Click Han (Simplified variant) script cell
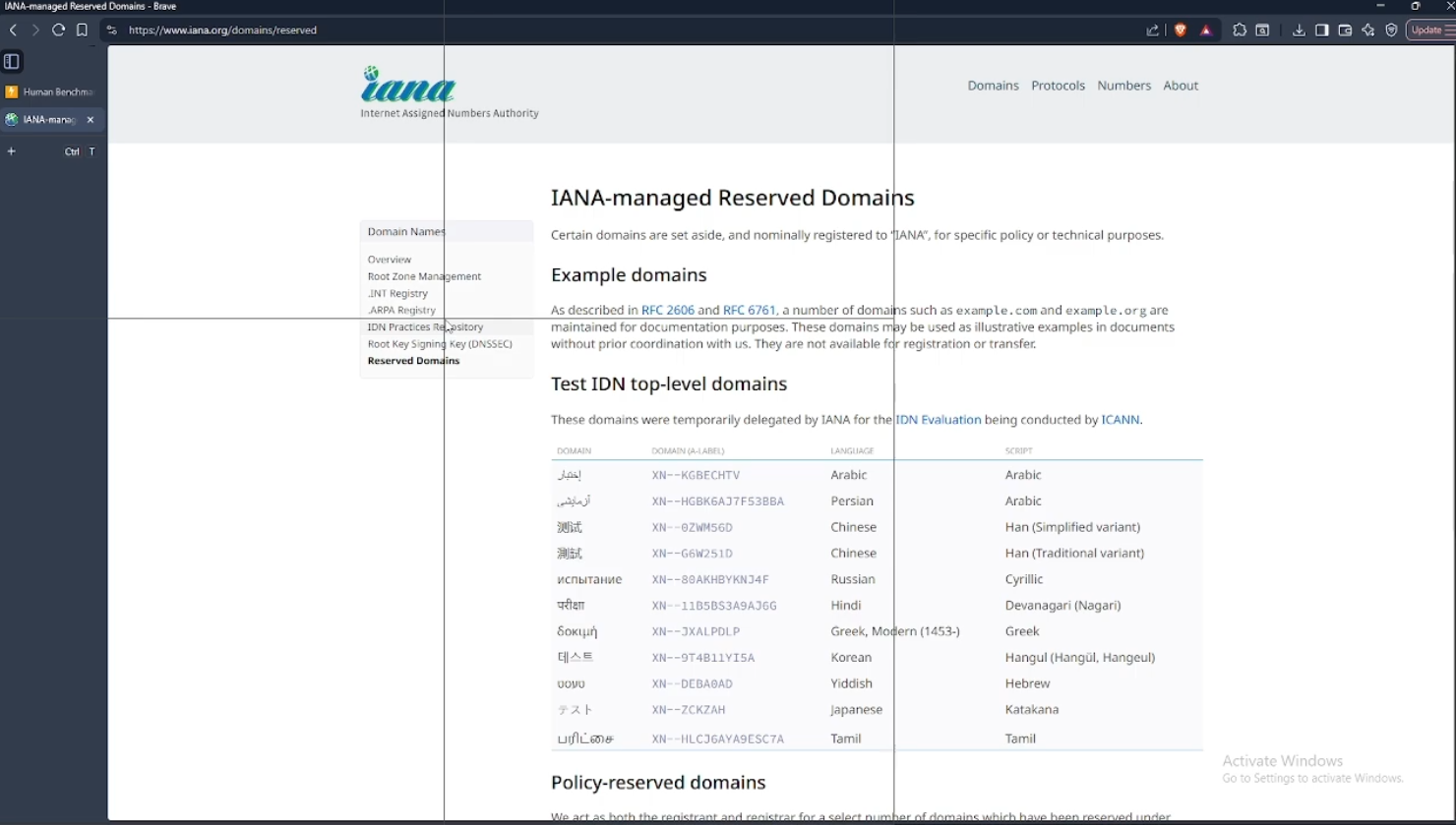The height and width of the screenshot is (825, 1456). coord(1072,527)
